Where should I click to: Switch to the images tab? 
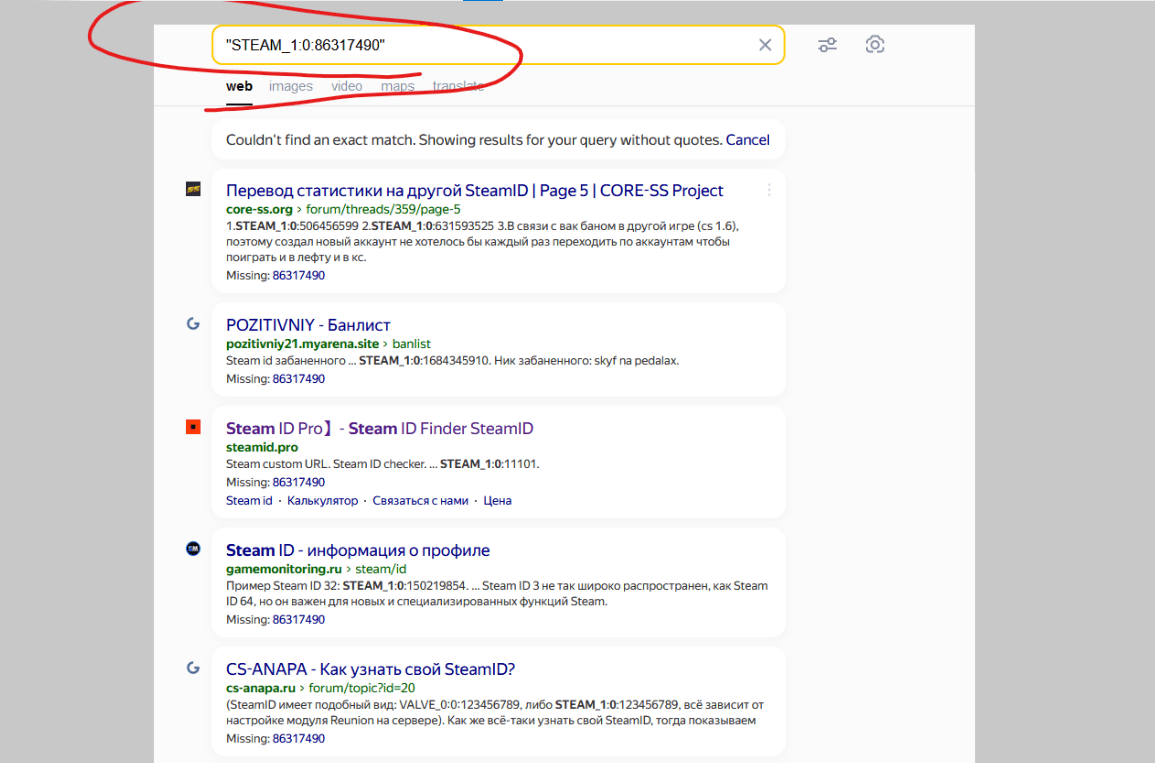(290, 86)
